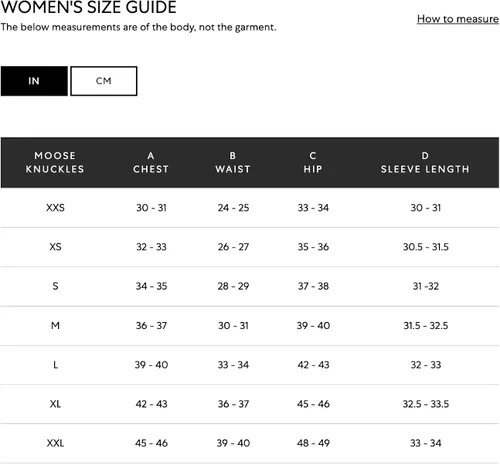
Task: Select the S size row label
Action: click(x=55, y=286)
